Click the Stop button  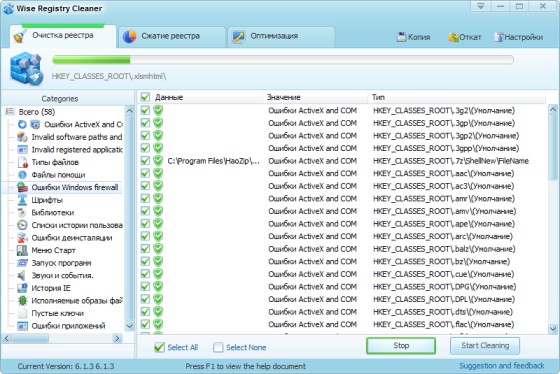(x=401, y=345)
